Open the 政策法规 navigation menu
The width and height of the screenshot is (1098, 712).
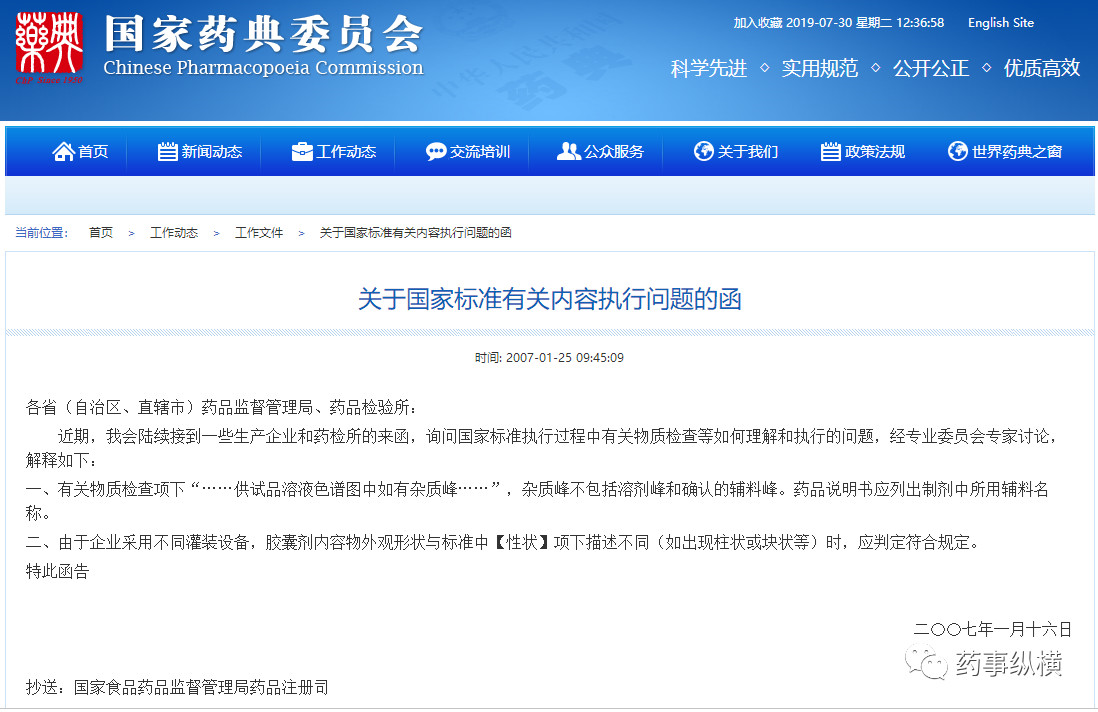875,152
